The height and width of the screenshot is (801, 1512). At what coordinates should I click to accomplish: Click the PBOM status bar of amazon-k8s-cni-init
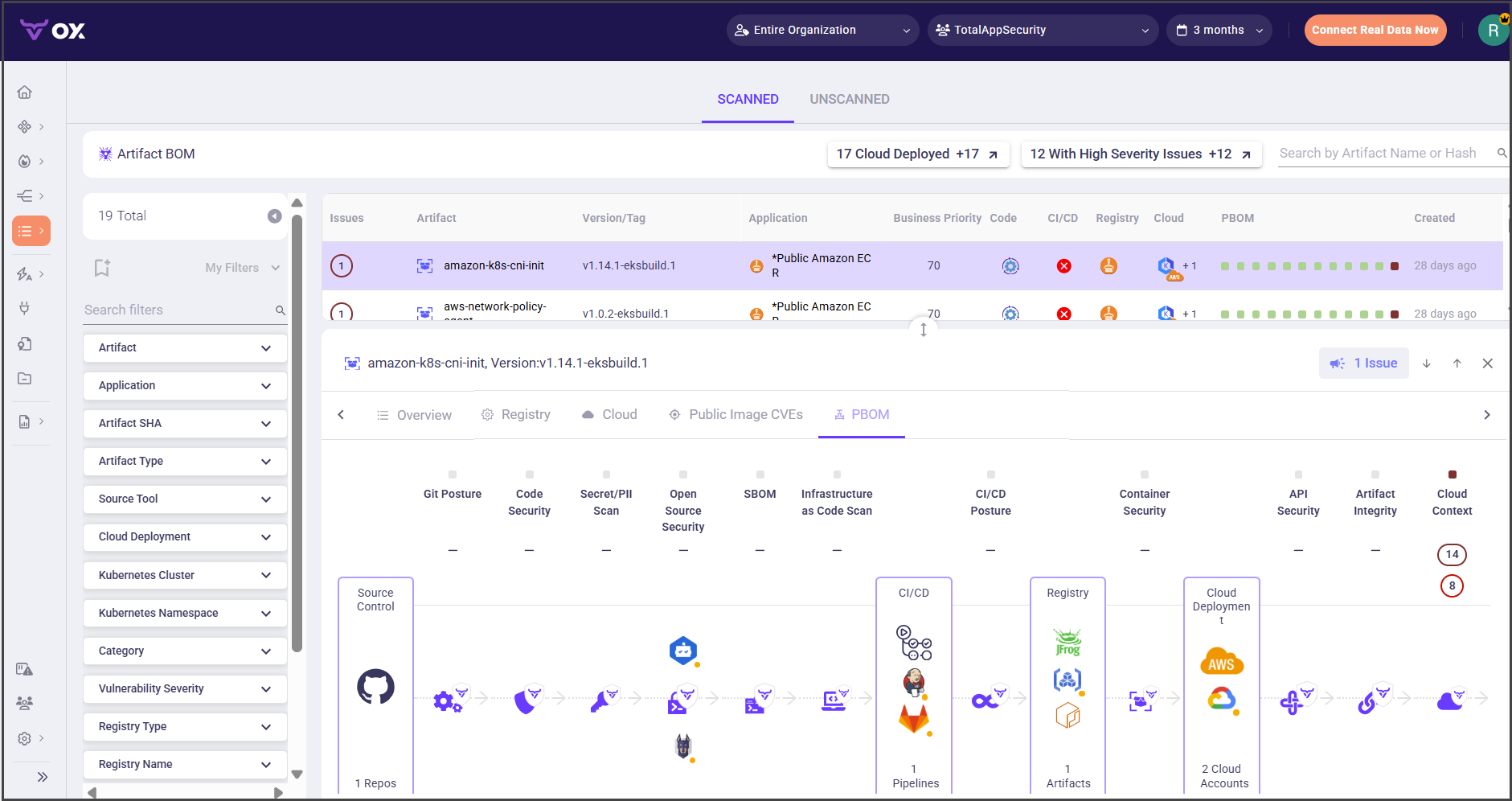(x=1309, y=266)
